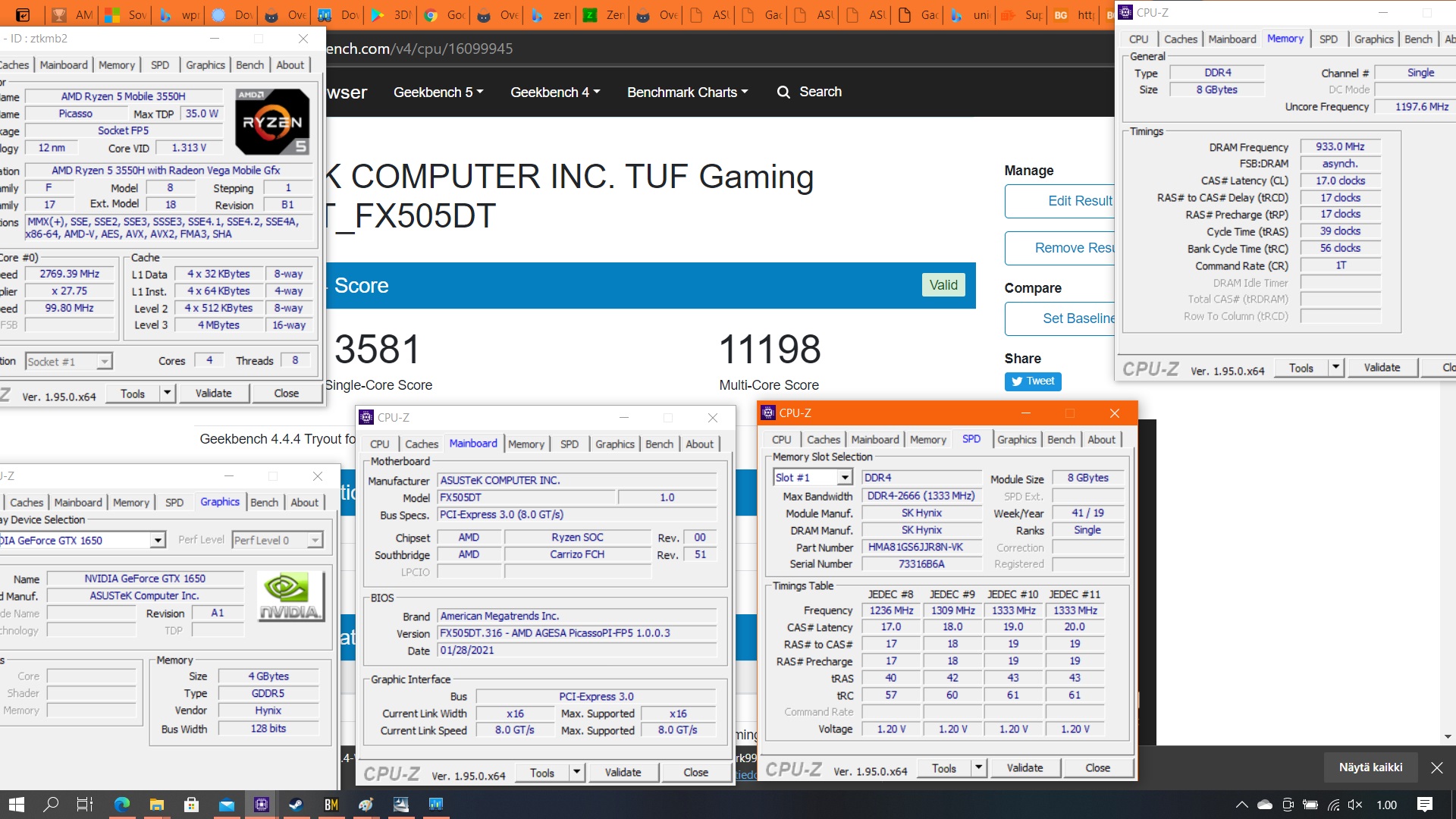Open Paint palette icon on taskbar
Viewport: 1456px width, 819px height.
[x=366, y=805]
